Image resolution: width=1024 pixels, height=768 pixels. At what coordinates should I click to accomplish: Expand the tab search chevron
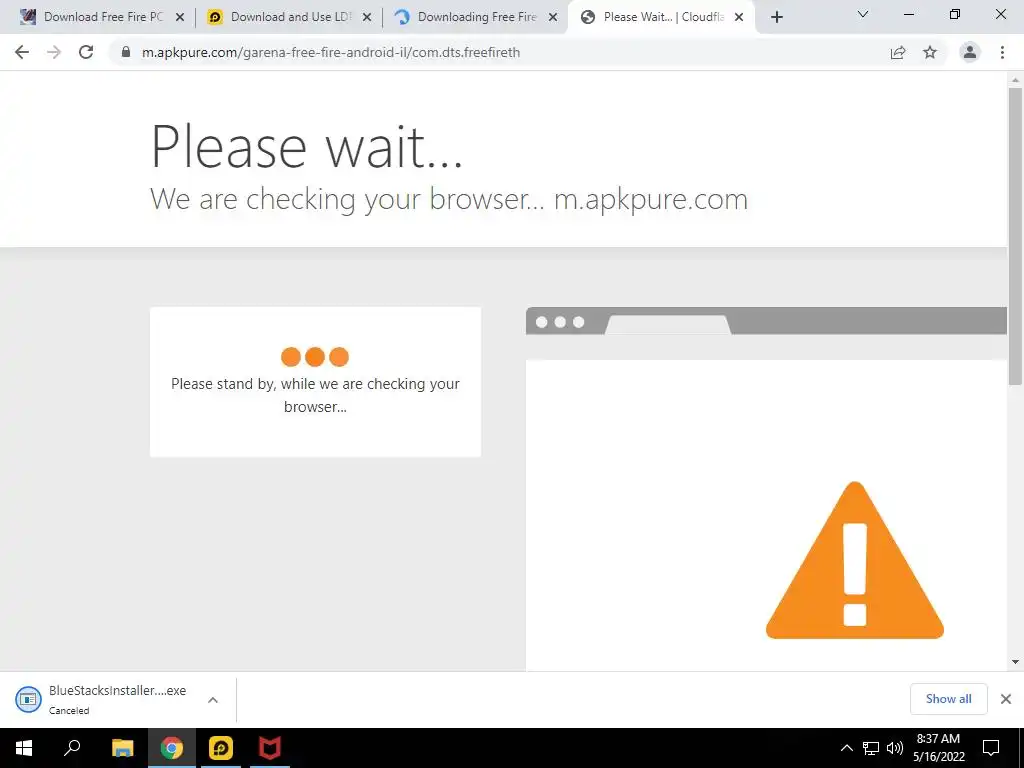[863, 14]
